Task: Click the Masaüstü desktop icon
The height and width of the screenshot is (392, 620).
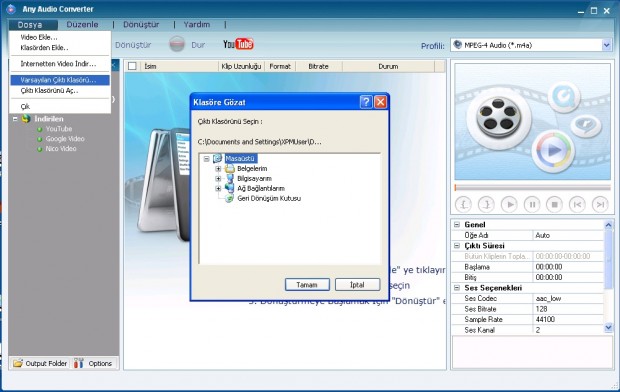Action: click(x=218, y=159)
